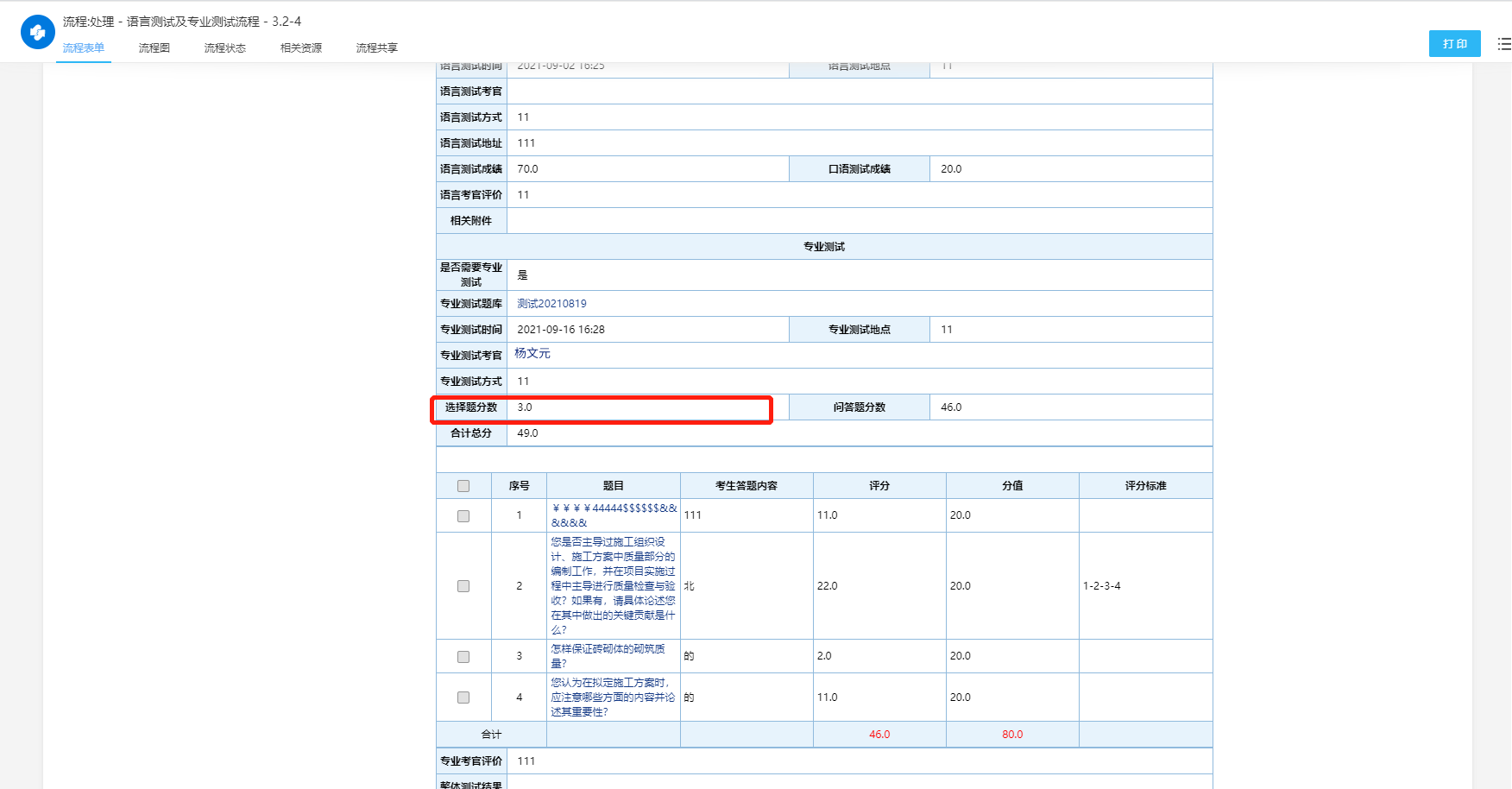Click the 口语测试成绩 value 20.0
This screenshot has height=789, width=1512.
tap(951, 169)
